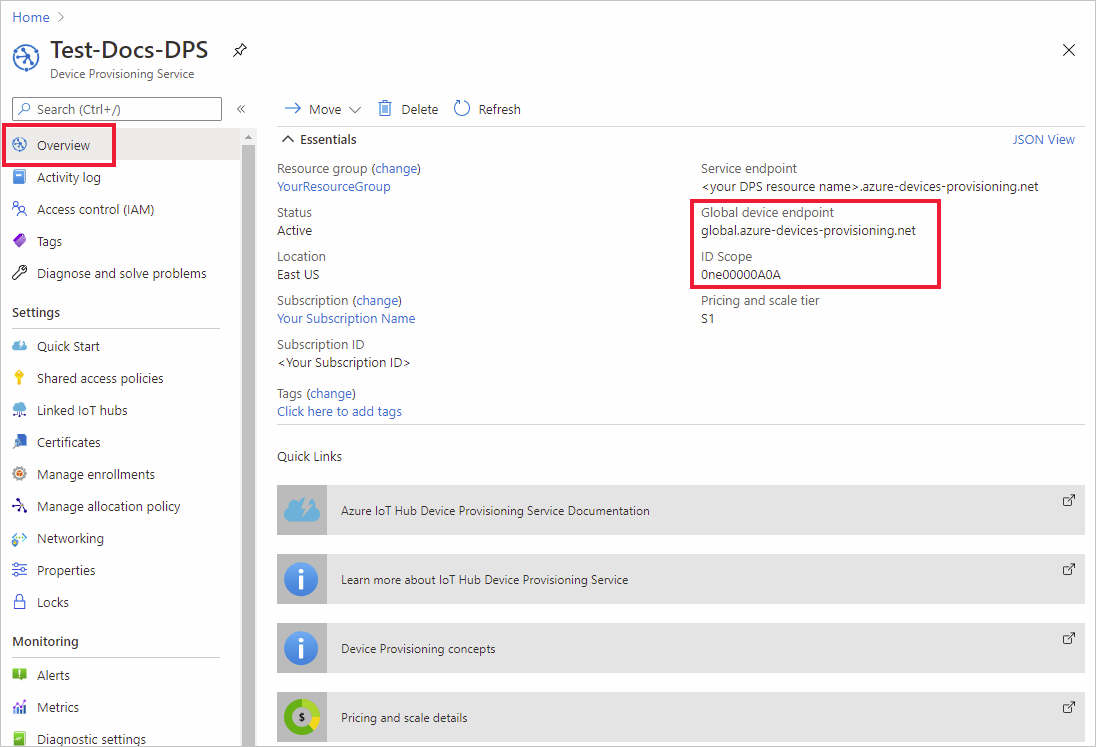This screenshot has height=747, width=1096.
Task: Select the Service endpoint value text
Action: pyautogui.click(x=870, y=187)
